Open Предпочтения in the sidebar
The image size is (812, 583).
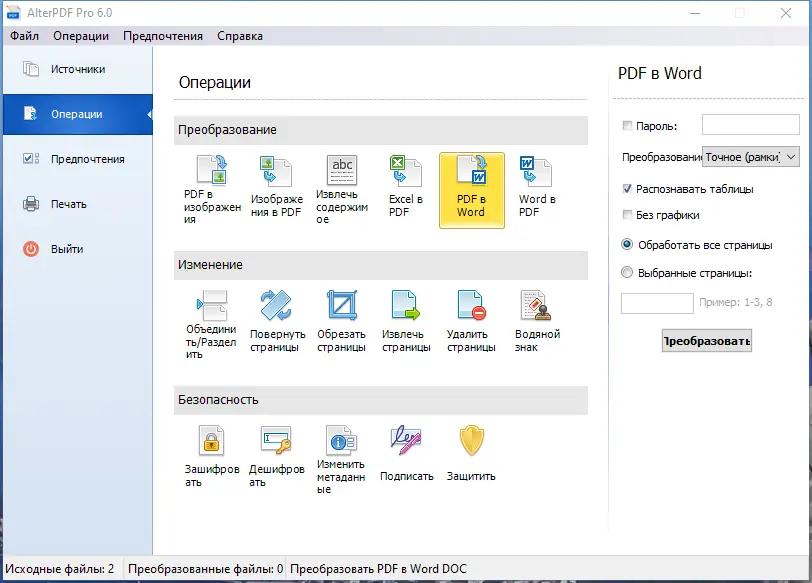click(x=78, y=159)
